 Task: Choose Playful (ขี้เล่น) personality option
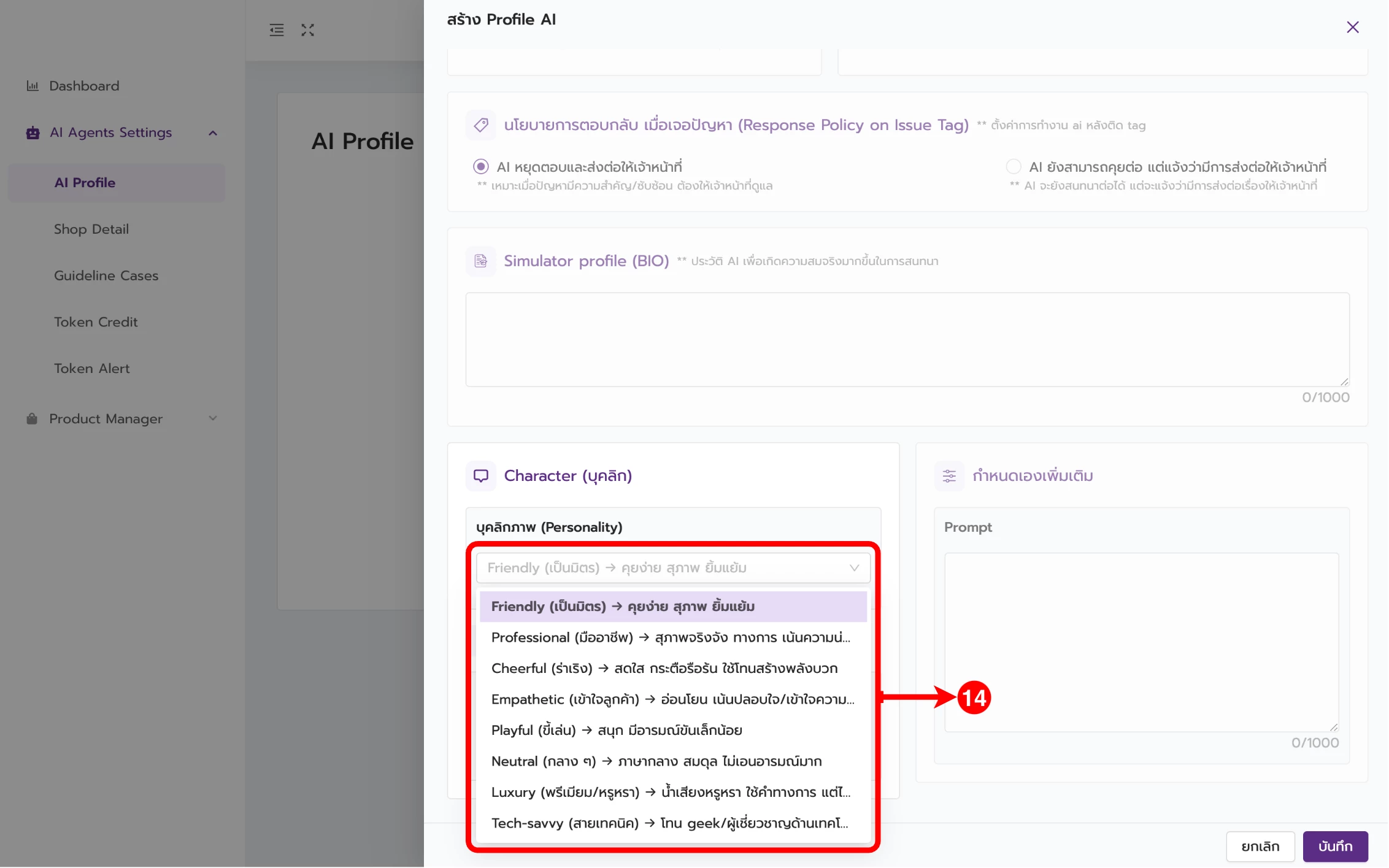click(617, 731)
